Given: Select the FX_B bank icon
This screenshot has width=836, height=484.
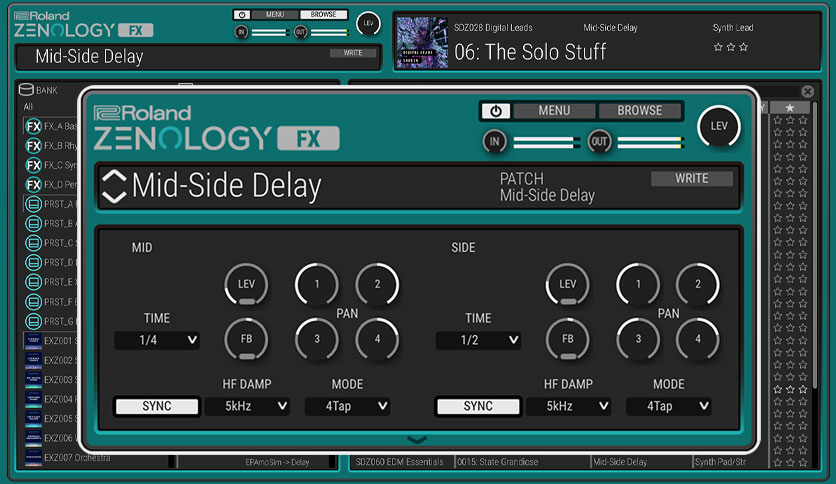Looking at the screenshot, I should tap(34, 146).
